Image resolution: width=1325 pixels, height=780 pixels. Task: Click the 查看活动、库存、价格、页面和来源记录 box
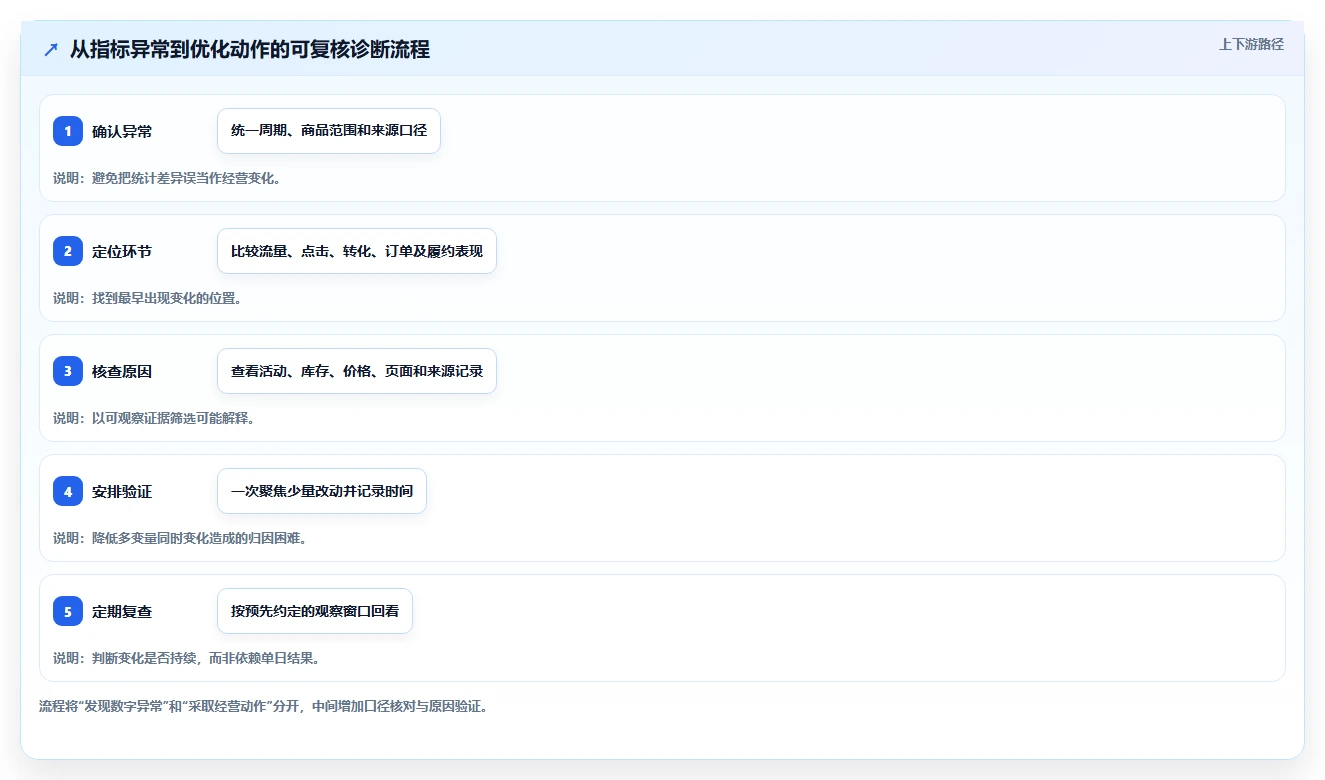point(357,371)
